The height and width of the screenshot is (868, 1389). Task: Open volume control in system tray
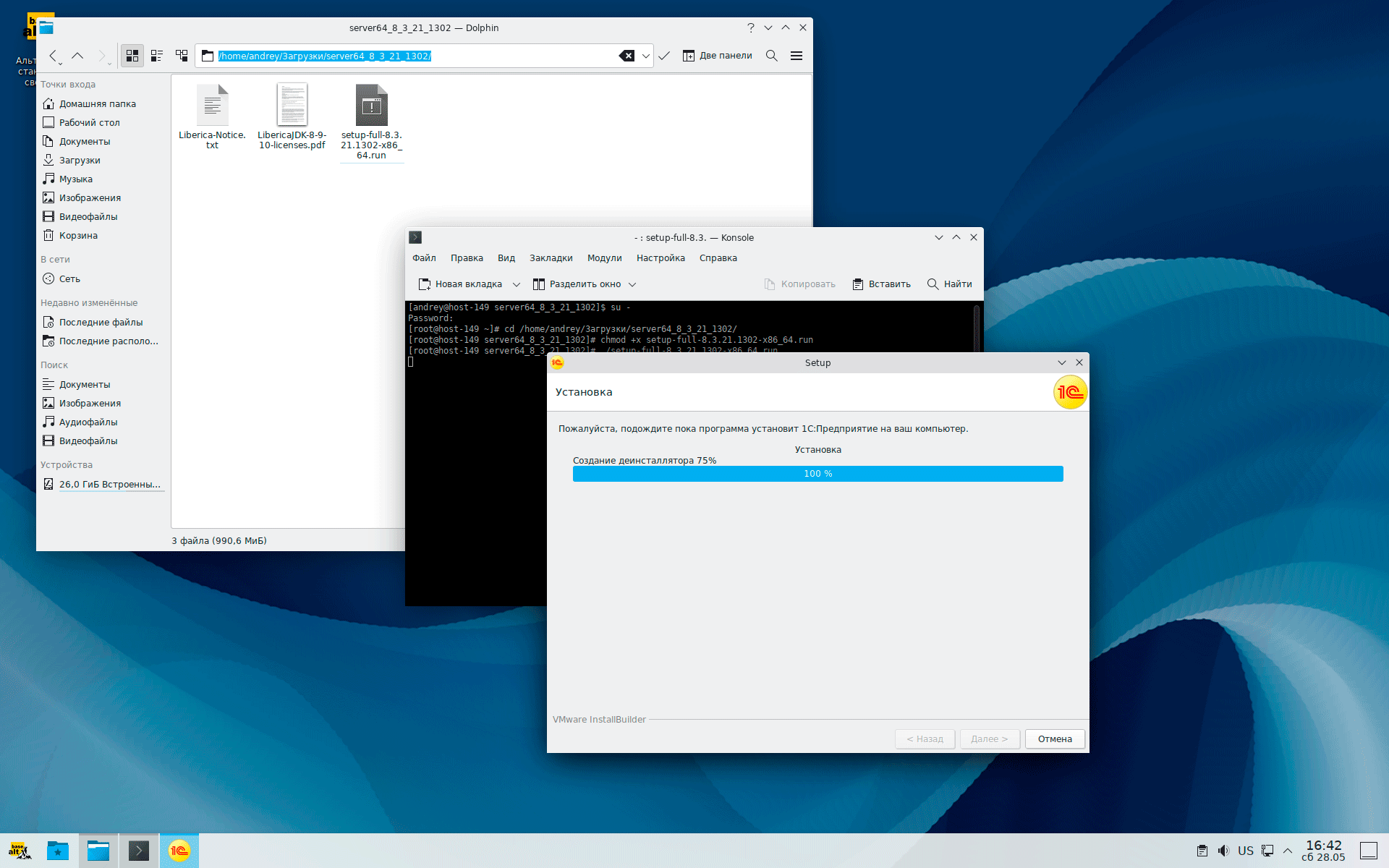[1223, 851]
